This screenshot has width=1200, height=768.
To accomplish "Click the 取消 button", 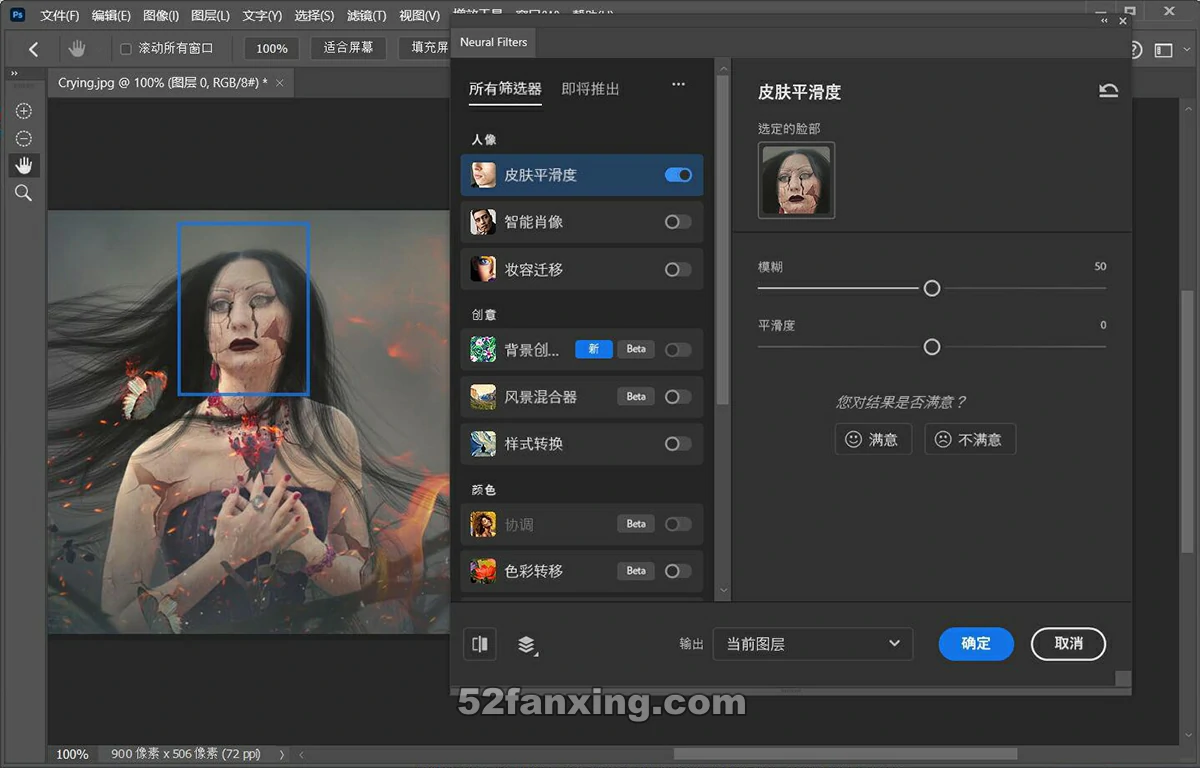I will click(x=1068, y=644).
